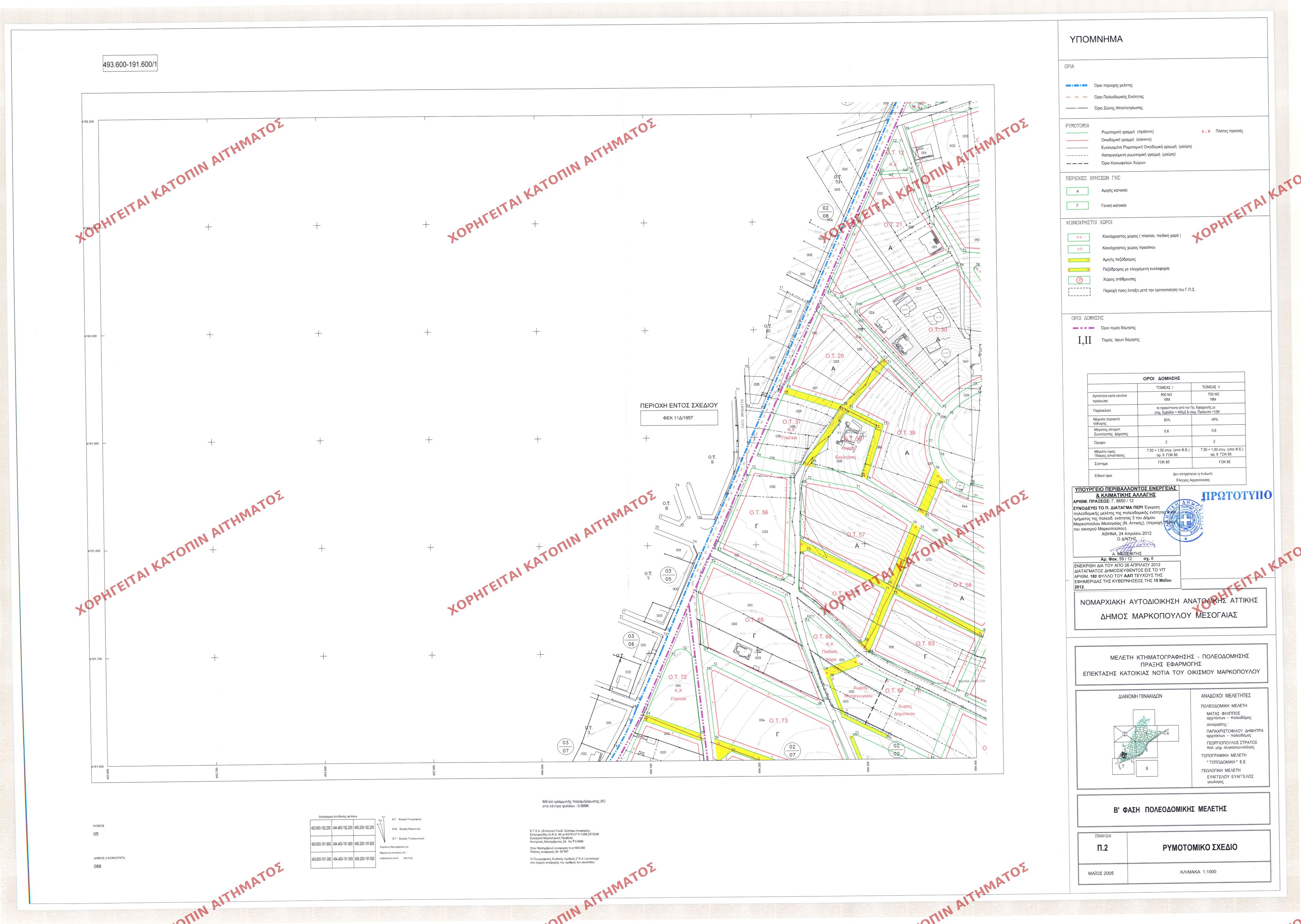The height and width of the screenshot is (924, 1301).
Task: Click the circled 03/05 sheet reference marker
Action: [x=668, y=575]
